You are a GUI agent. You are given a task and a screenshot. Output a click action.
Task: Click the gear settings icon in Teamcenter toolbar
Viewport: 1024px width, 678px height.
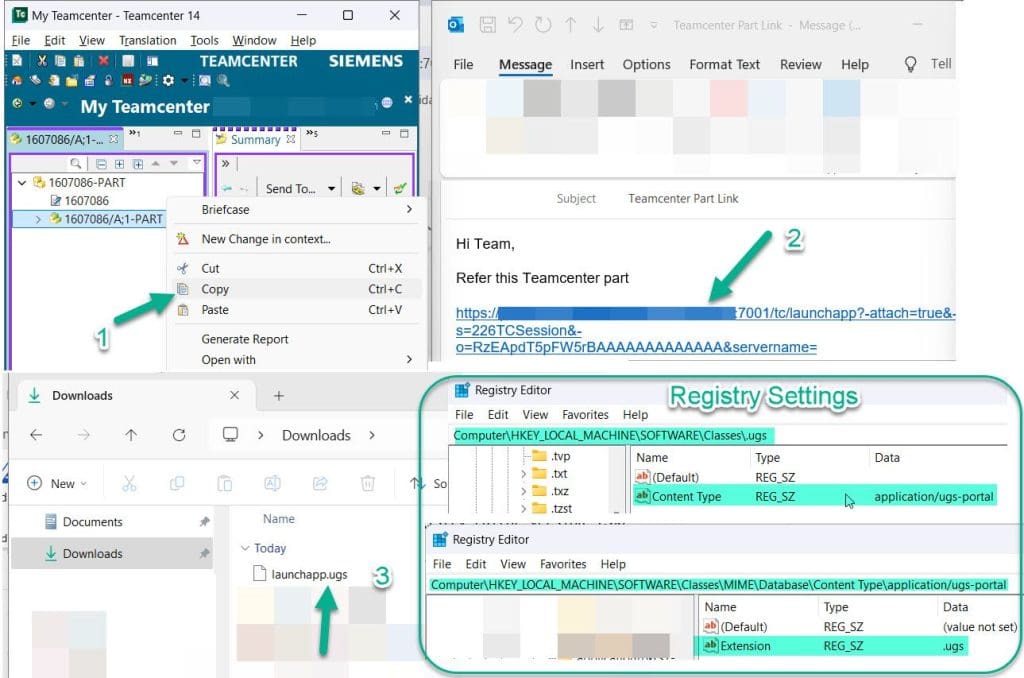point(168,80)
